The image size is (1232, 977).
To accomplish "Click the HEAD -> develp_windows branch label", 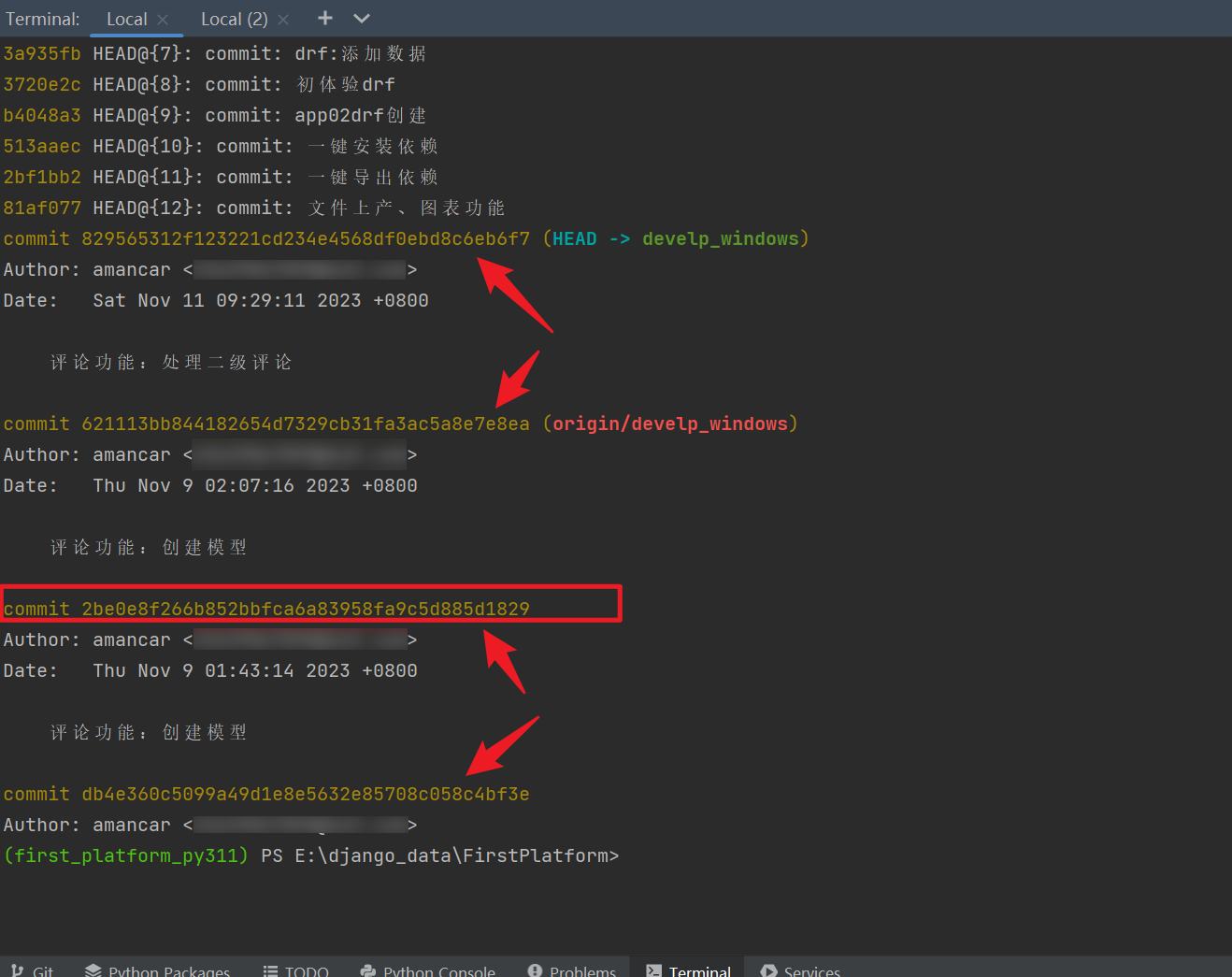I will pyautogui.click(x=677, y=238).
